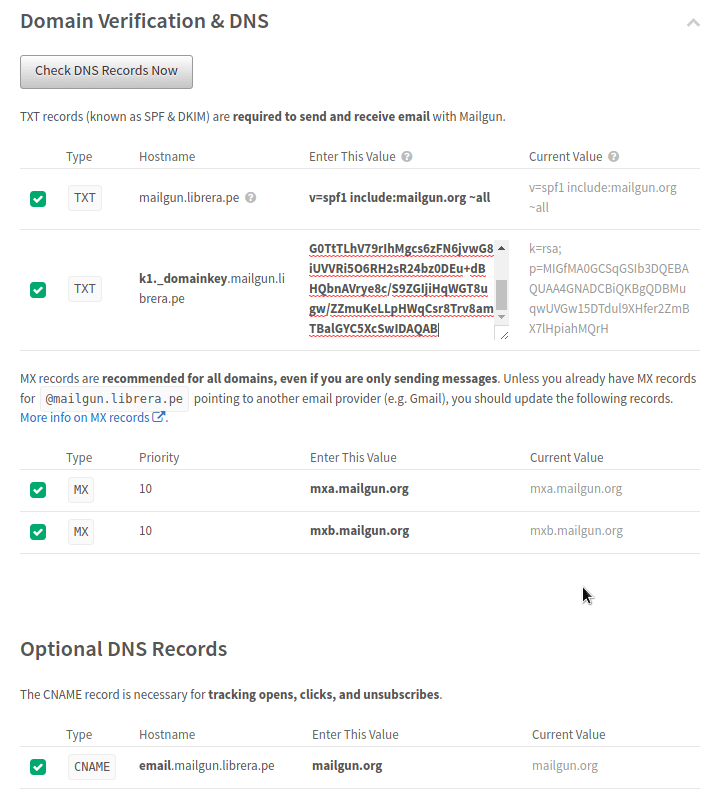Click MX type badge in mxa.mailgun.org row

pyautogui.click(x=81, y=489)
